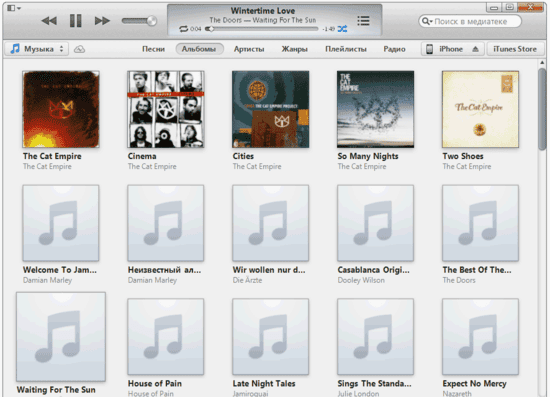Switch to the Артисты tab
550x397 pixels.
tap(249, 49)
